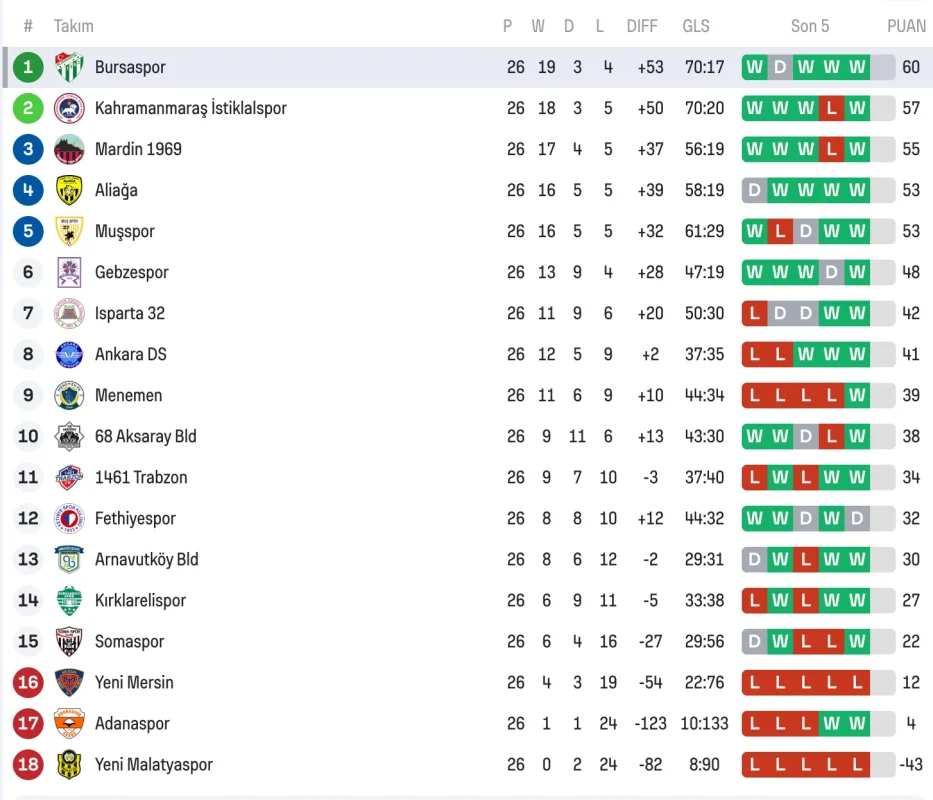Click the Bursaspor team logo

tap(69, 67)
